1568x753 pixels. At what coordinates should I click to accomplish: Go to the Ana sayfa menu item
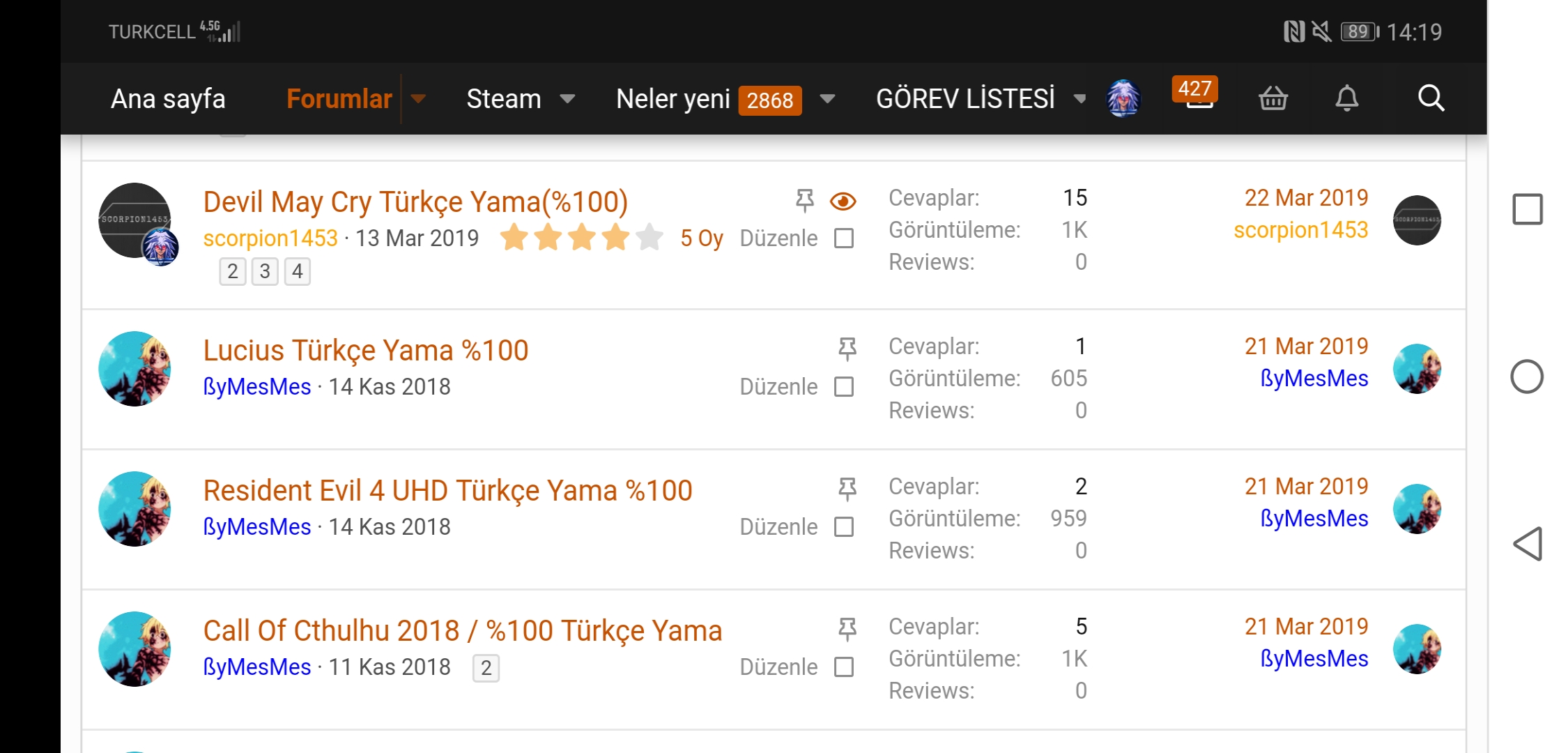pos(168,99)
